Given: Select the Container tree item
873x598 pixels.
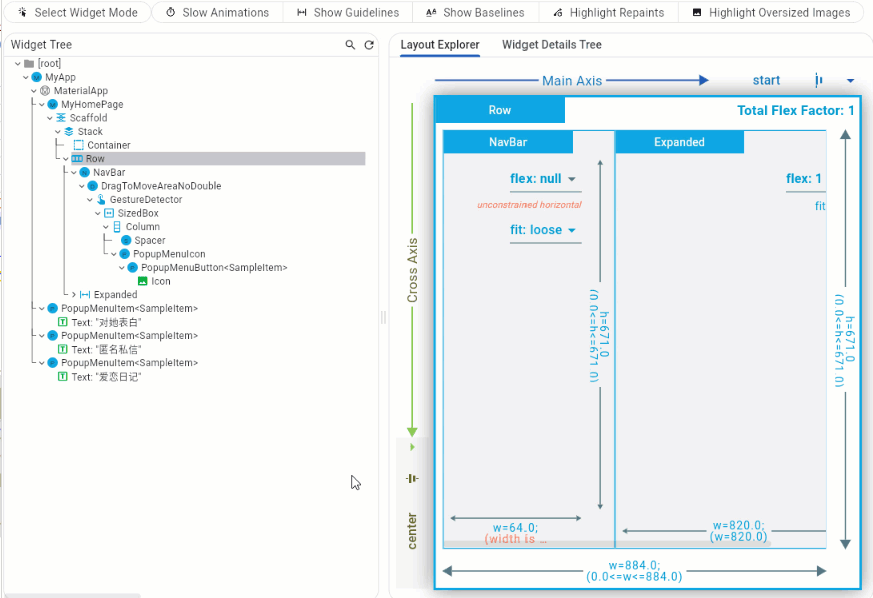Looking at the screenshot, I should click(109, 145).
